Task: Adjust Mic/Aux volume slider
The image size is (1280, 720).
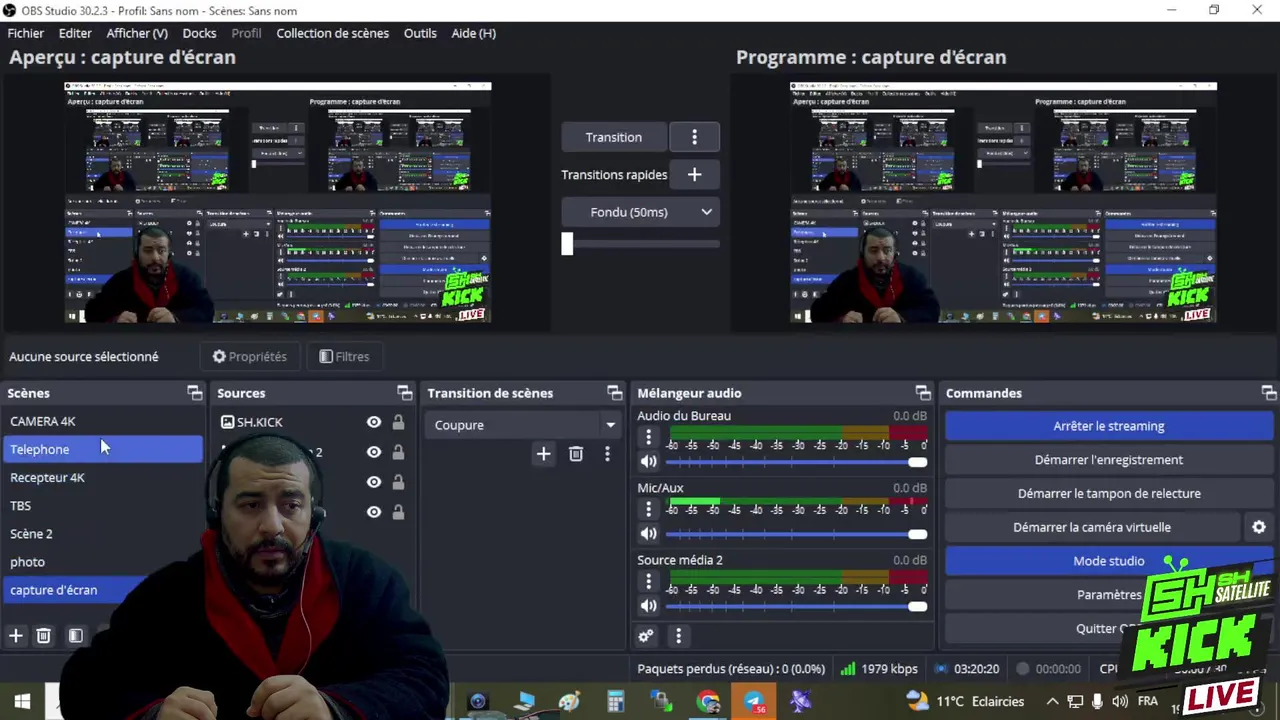Action: (x=796, y=534)
